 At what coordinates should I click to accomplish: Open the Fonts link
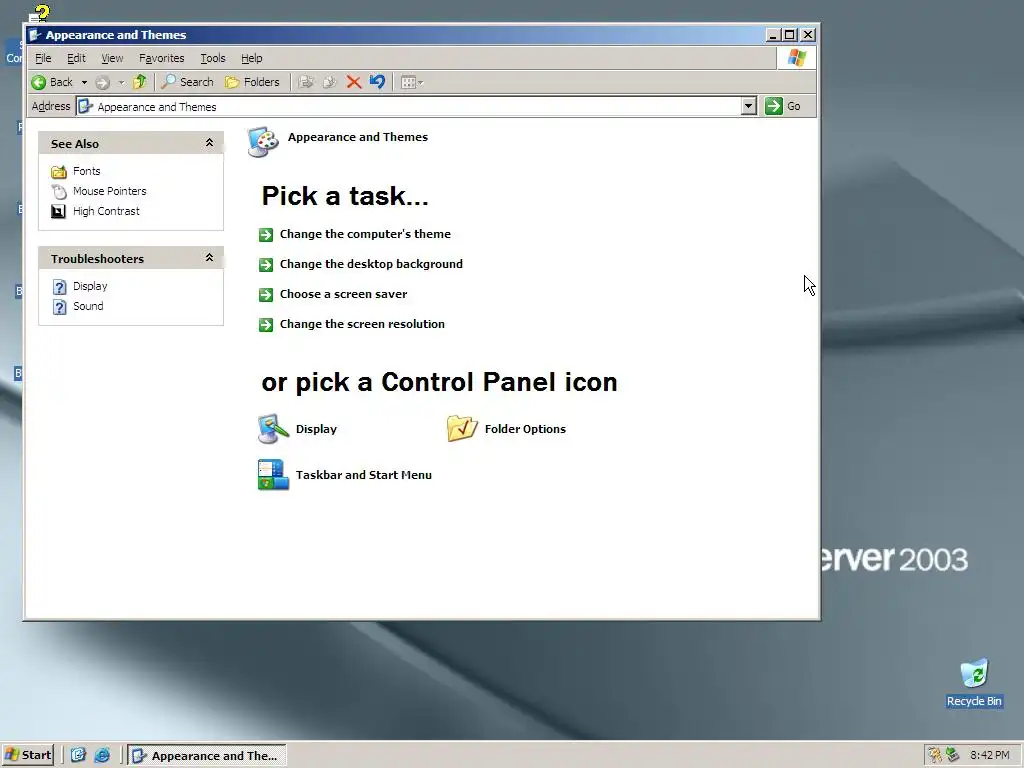(87, 171)
